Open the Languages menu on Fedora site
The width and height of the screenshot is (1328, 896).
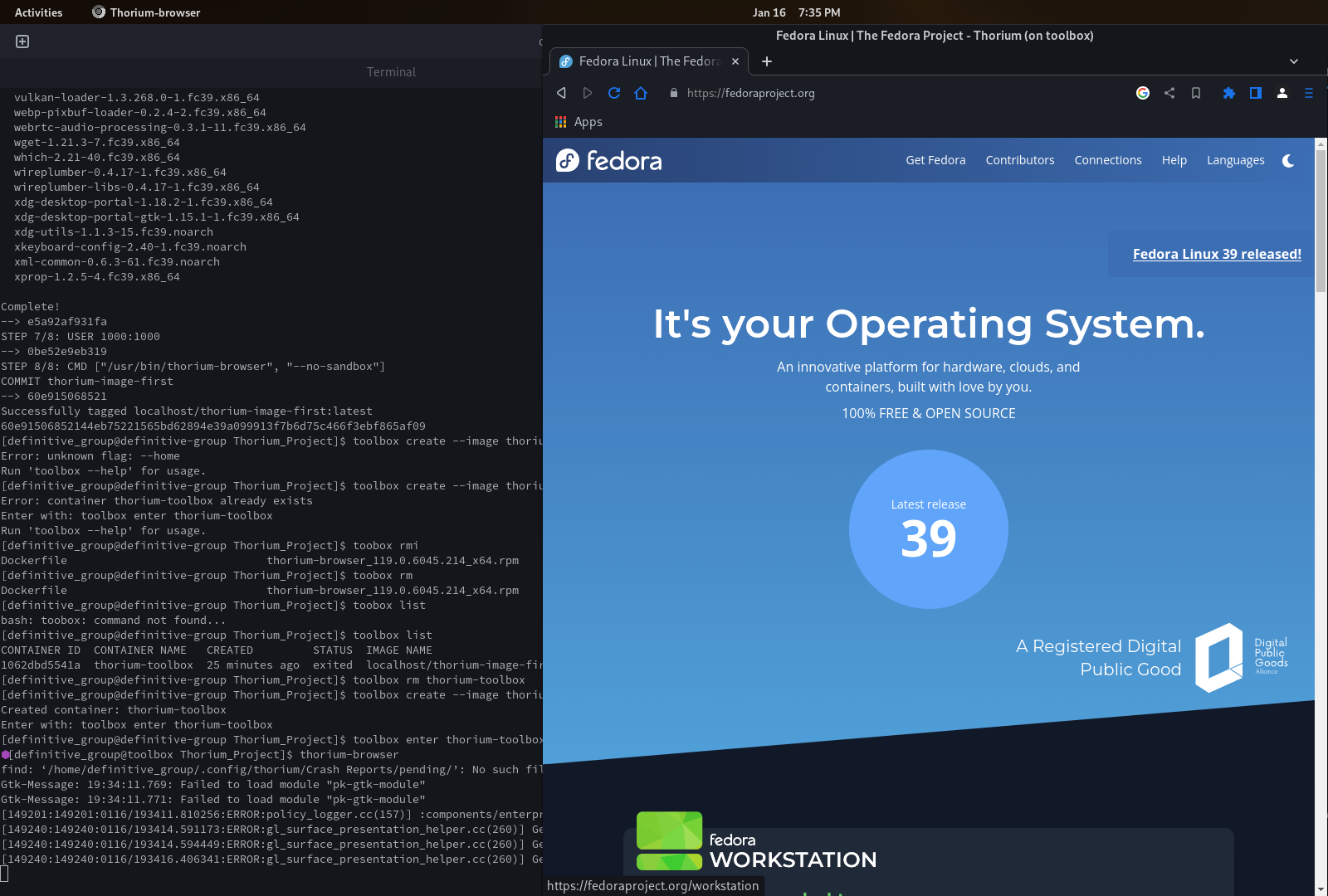[1235, 161]
